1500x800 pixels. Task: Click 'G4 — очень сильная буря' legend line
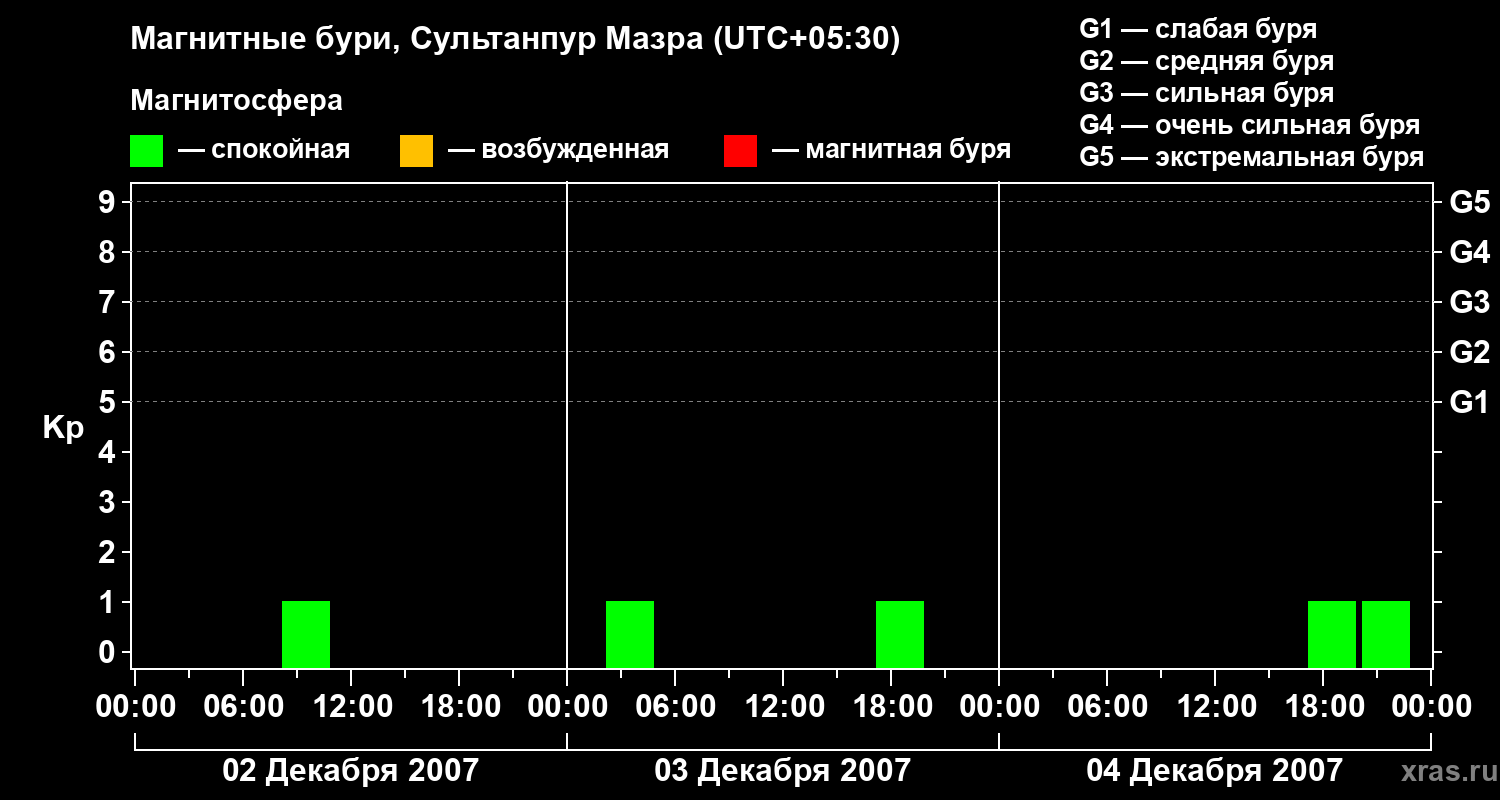pyautogui.click(x=1250, y=125)
